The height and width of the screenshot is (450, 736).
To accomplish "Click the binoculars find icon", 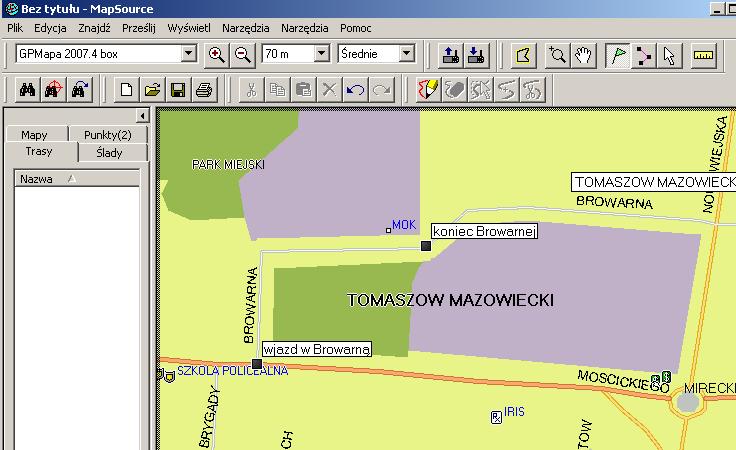I will [29, 90].
